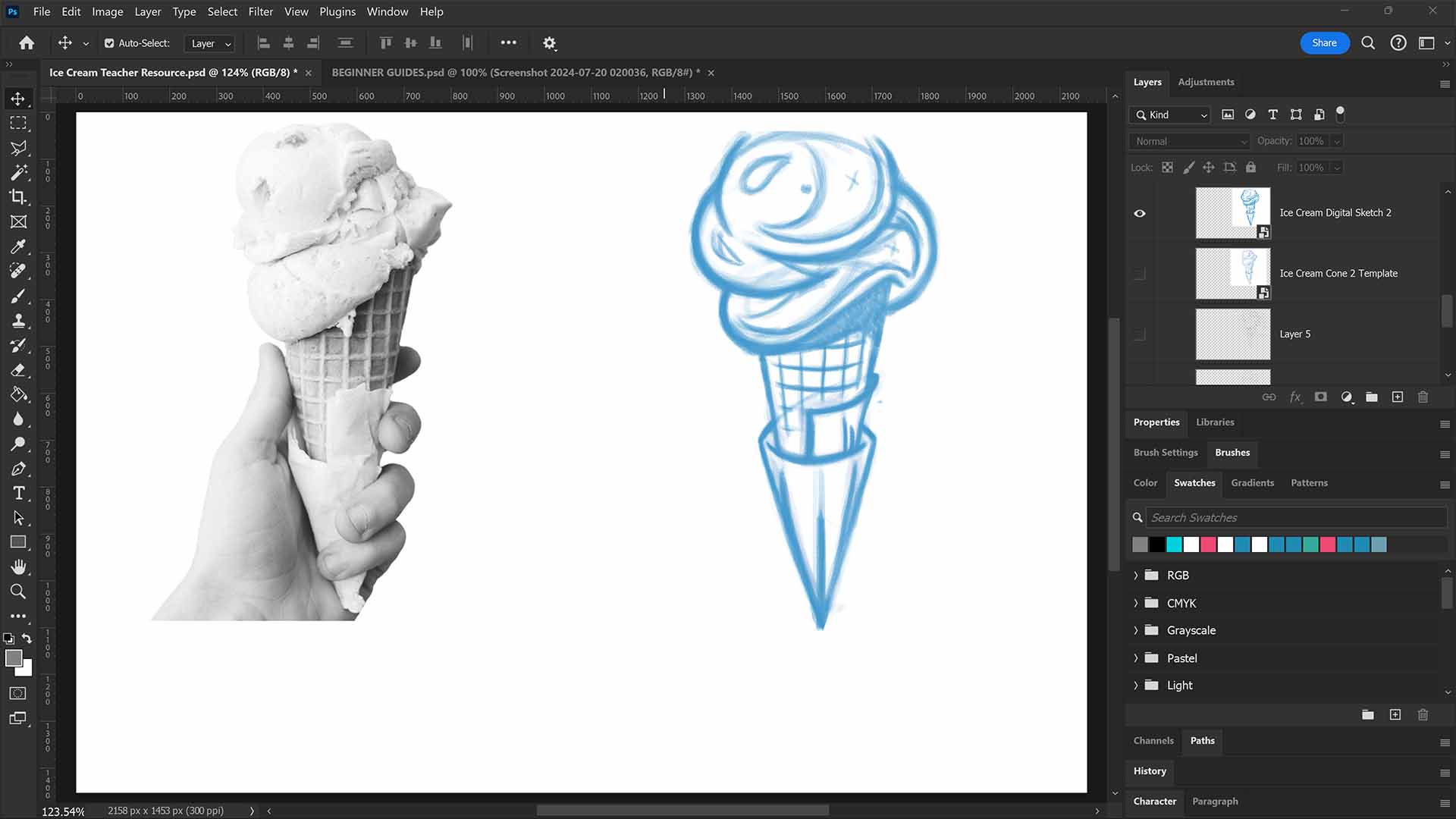This screenshot has width=1456, height=819.
Task: Expand the Grayscale swatch folder
Action: click(x=1136, y=631)
